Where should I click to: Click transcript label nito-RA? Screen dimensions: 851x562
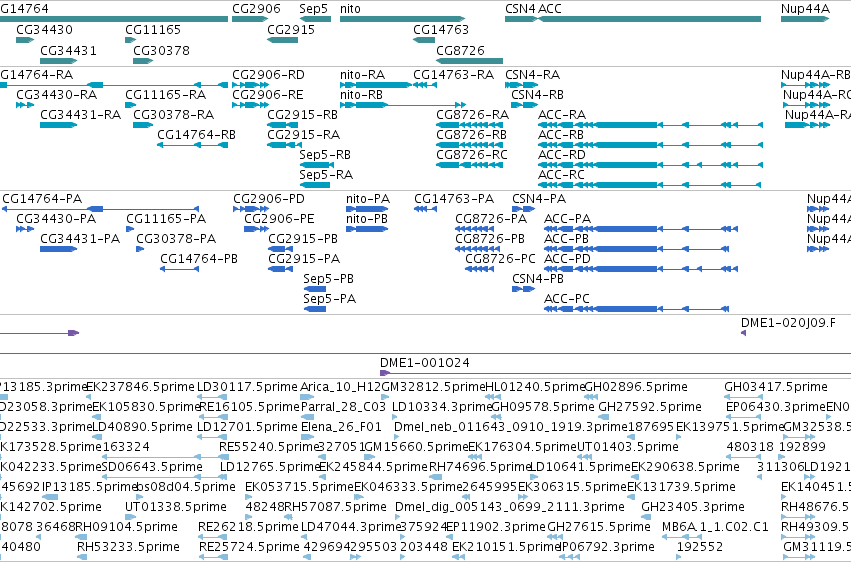[363, 74]
